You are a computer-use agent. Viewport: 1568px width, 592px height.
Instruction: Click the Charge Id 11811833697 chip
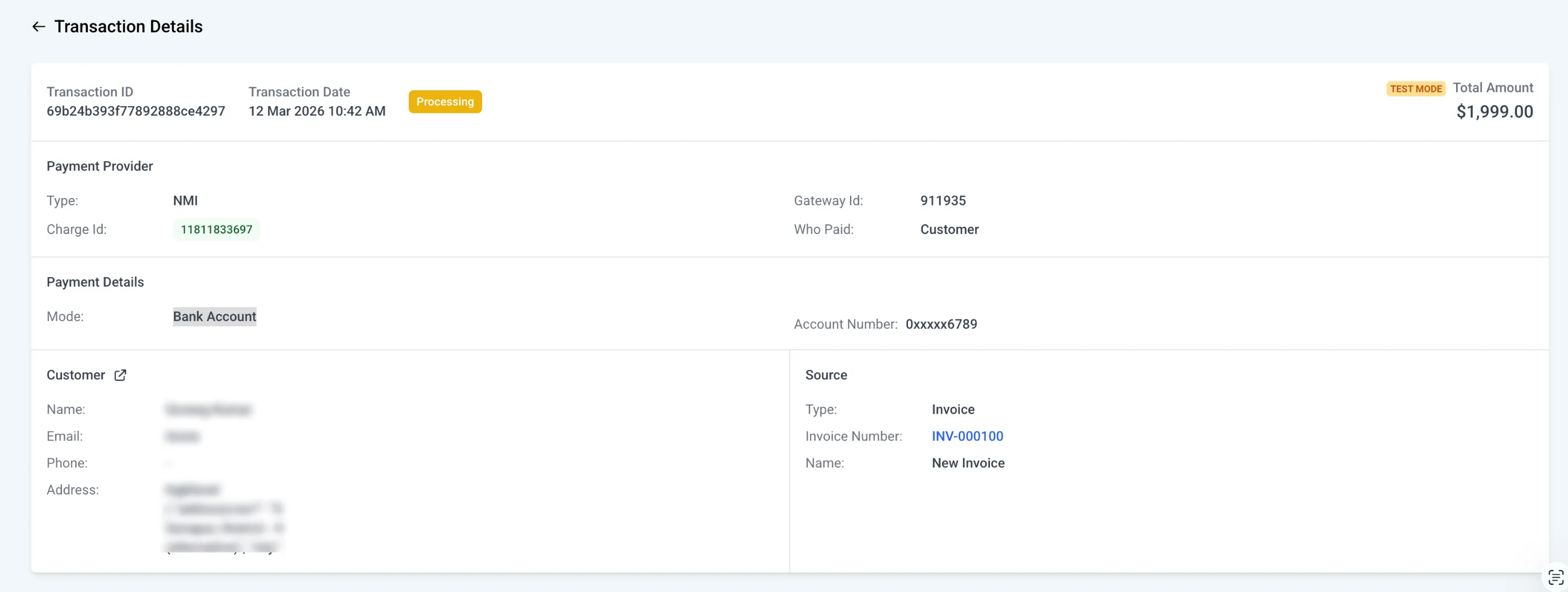[x=216, y=229]
